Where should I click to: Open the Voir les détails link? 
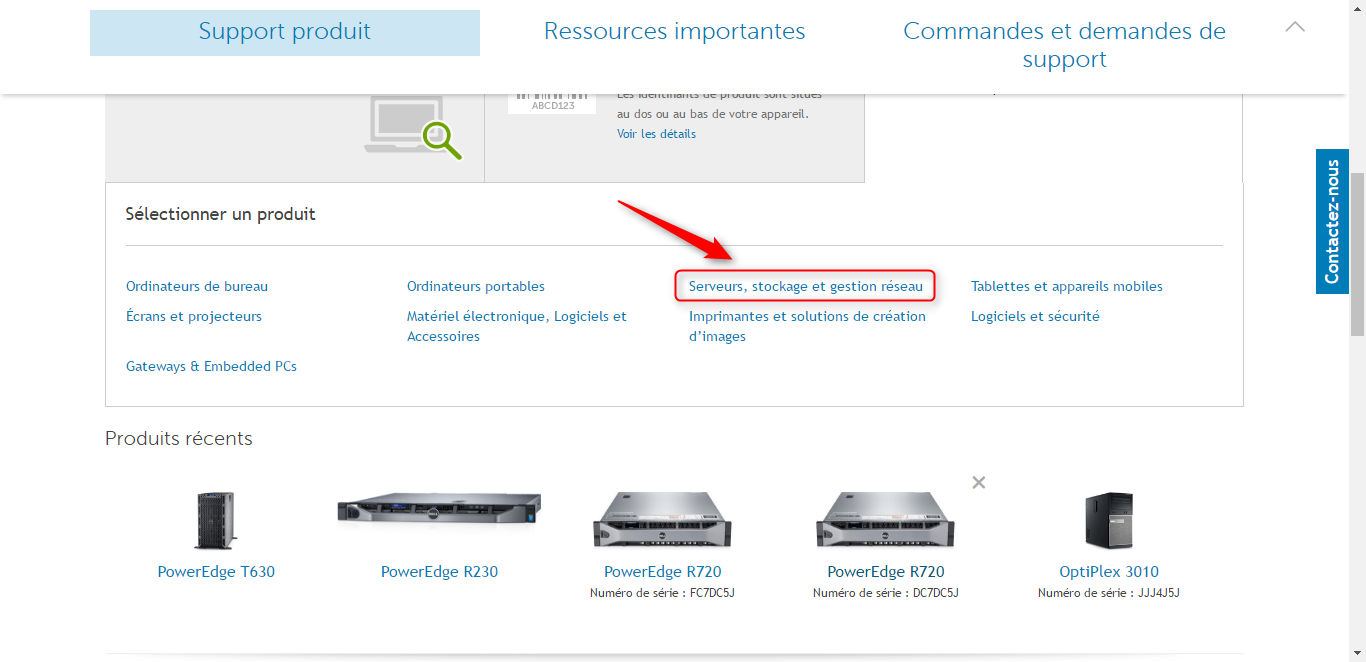point(656,134)
